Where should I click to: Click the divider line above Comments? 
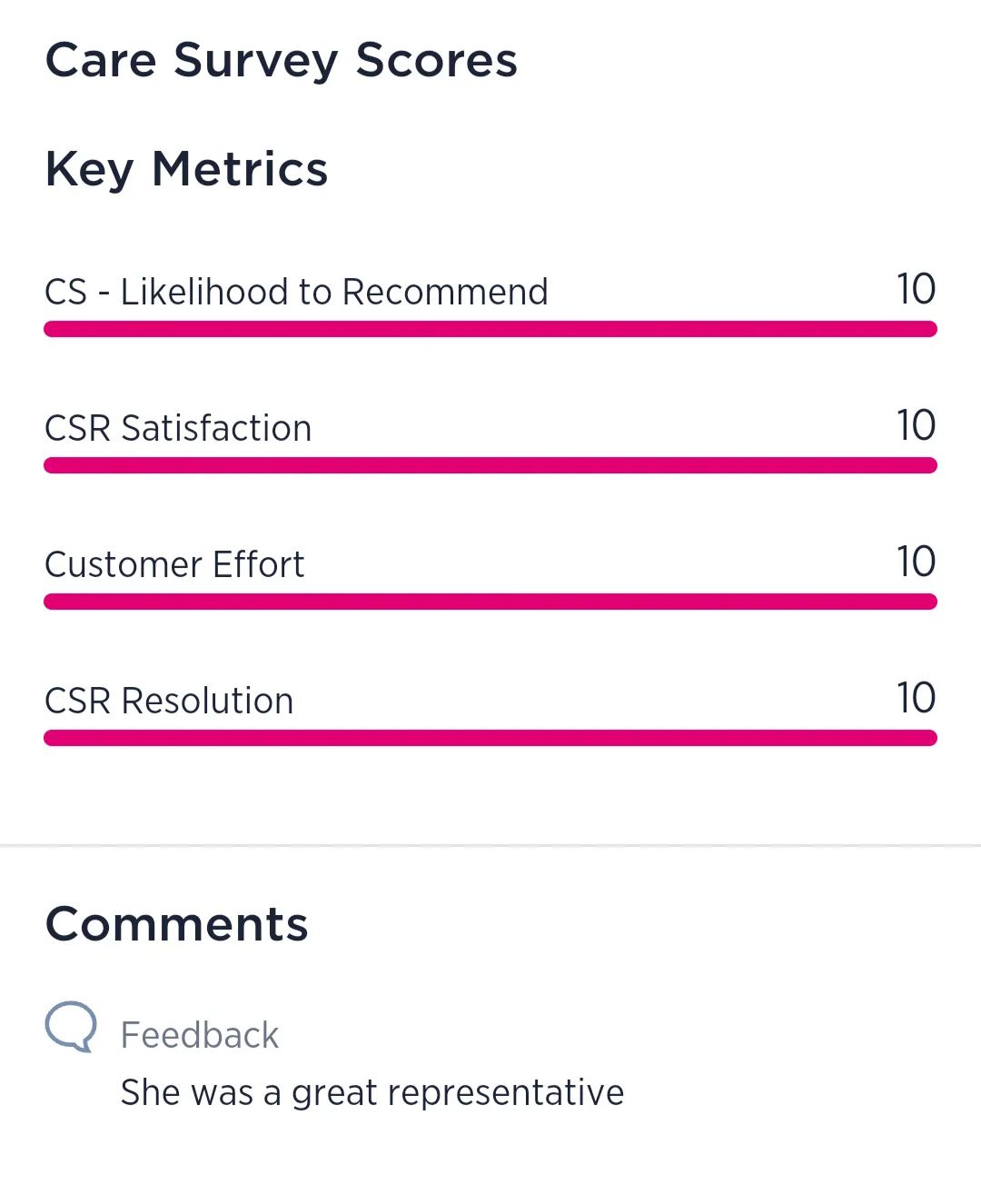[x=490, y=846]
